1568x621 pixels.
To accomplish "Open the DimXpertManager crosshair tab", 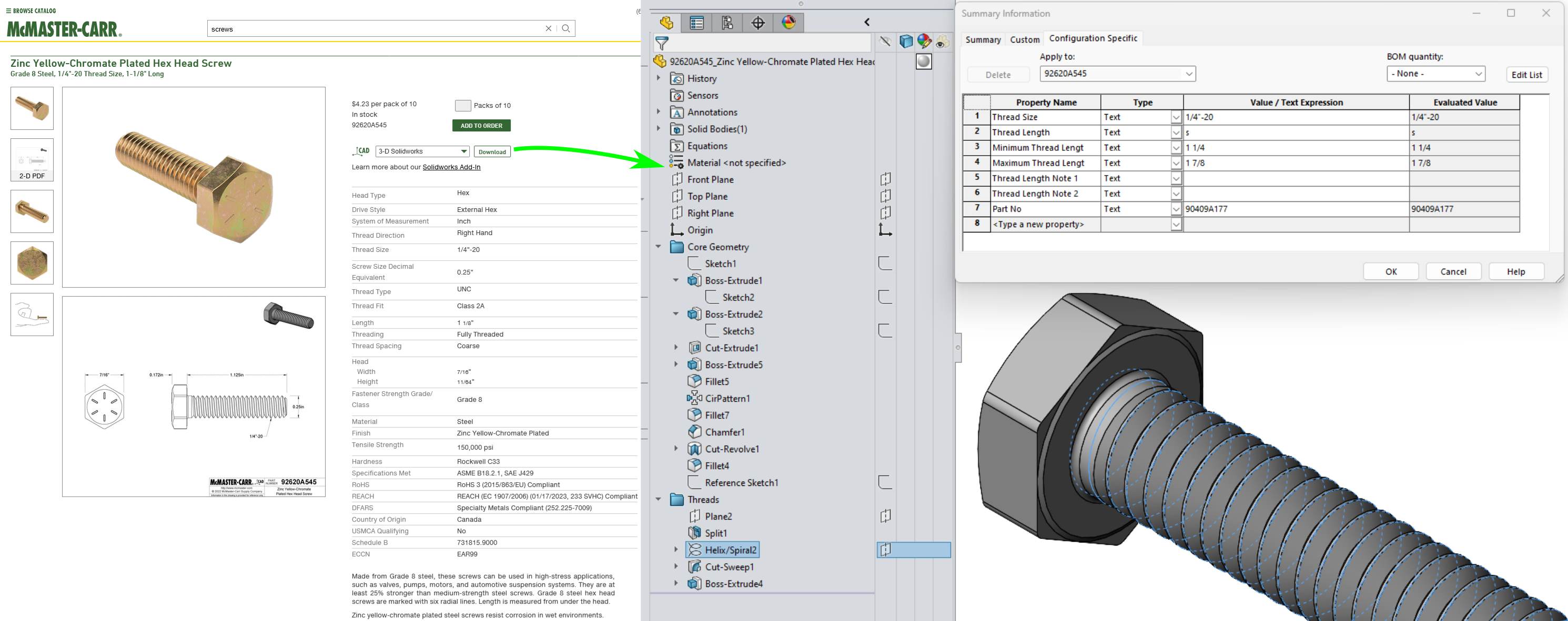I will (758, 23).
